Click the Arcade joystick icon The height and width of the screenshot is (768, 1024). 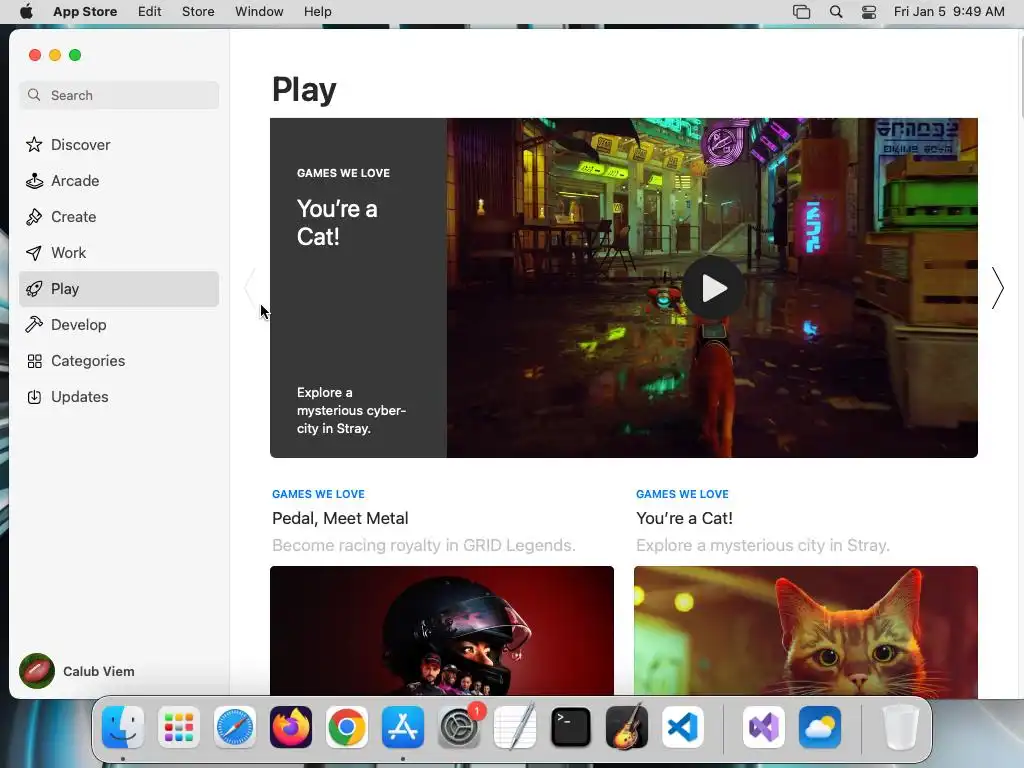34,181
